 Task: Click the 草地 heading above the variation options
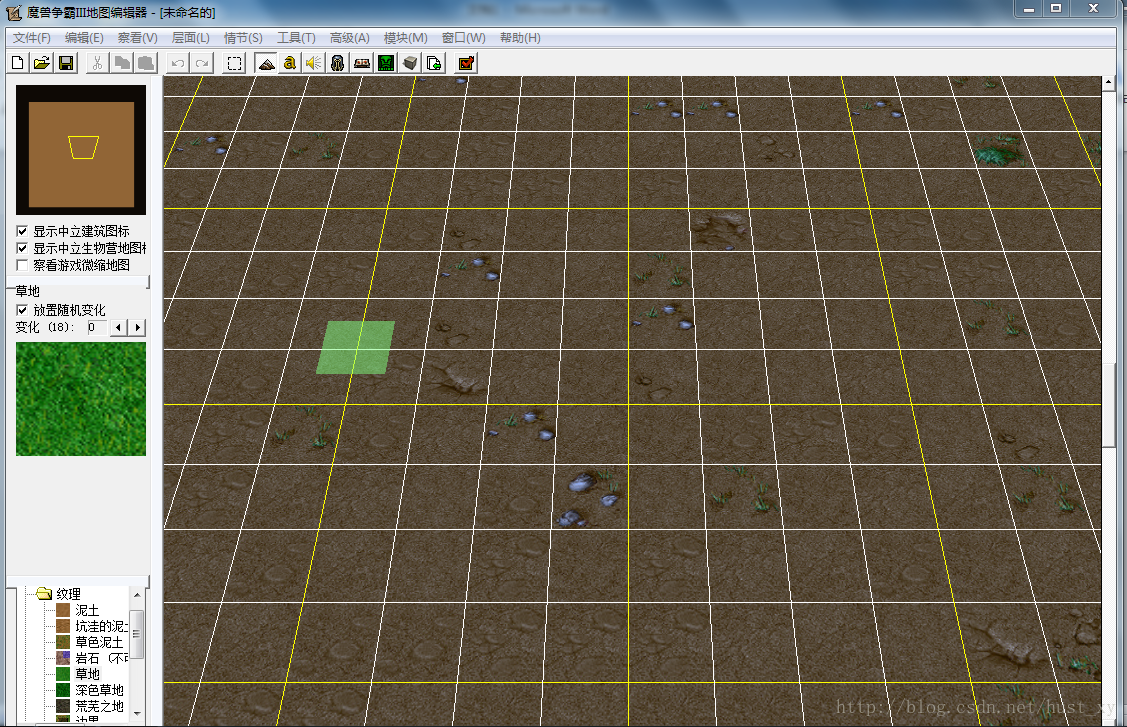(27, 291)
